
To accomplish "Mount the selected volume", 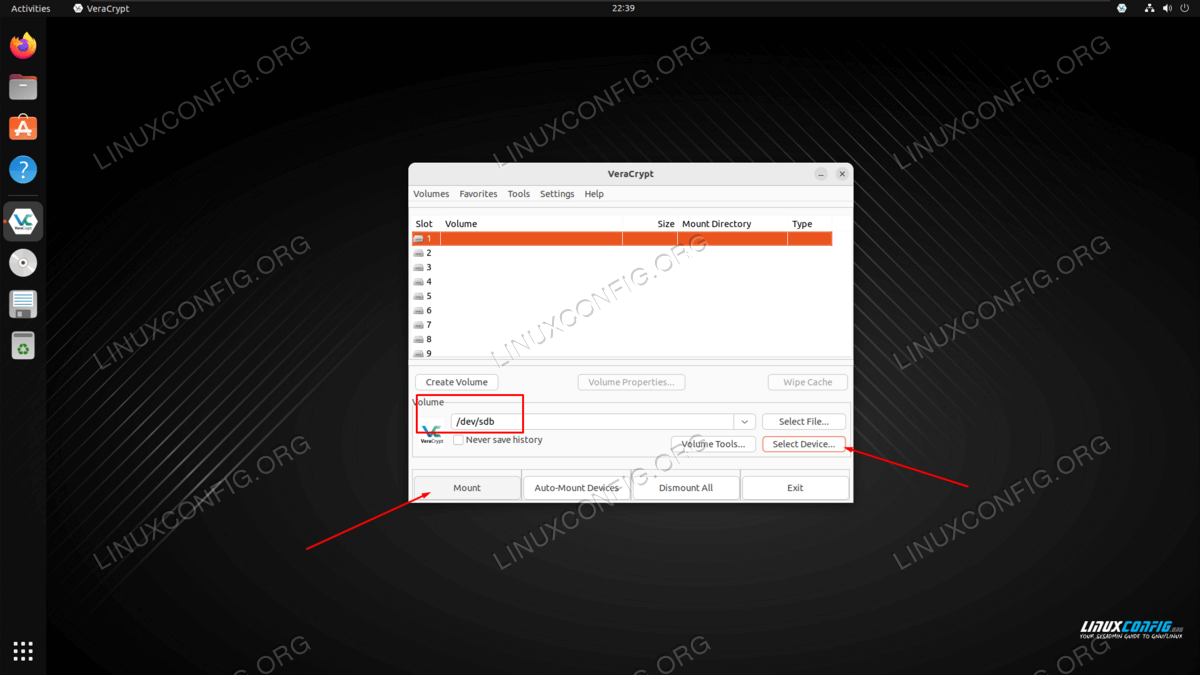I will click(467, 488).
